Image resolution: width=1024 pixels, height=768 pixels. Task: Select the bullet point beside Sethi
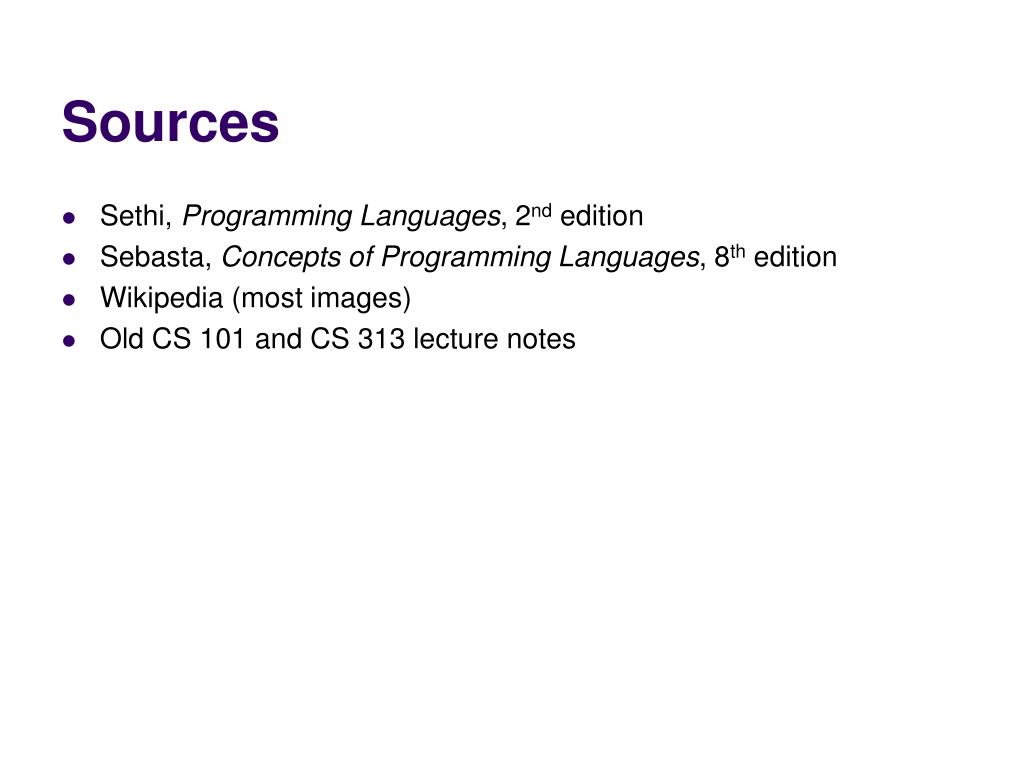tap(69, 218)
